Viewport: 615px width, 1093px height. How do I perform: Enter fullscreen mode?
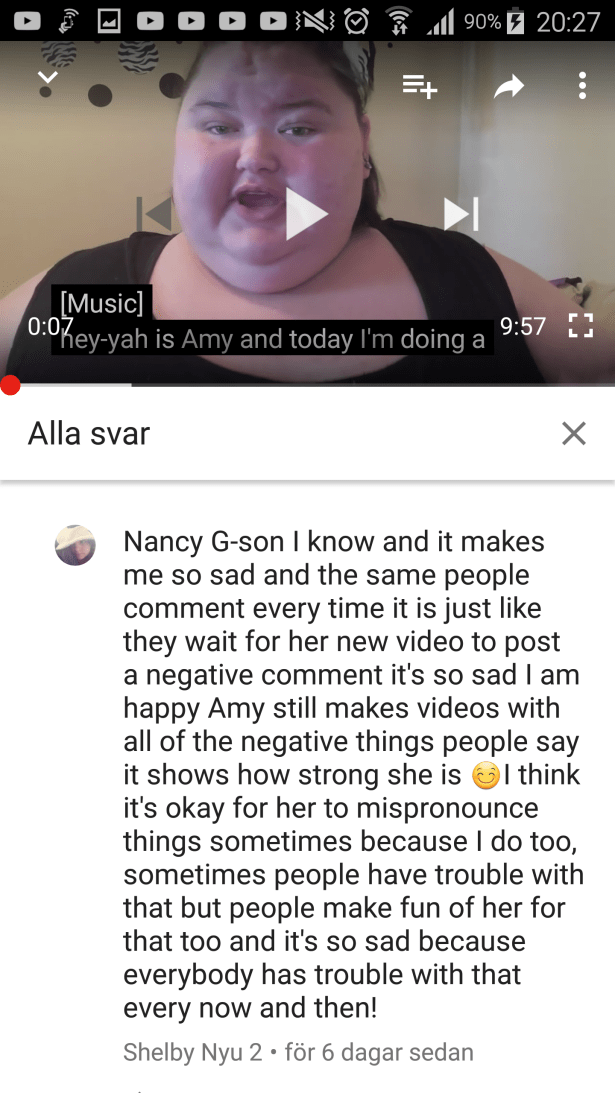(x=581, y=326)
